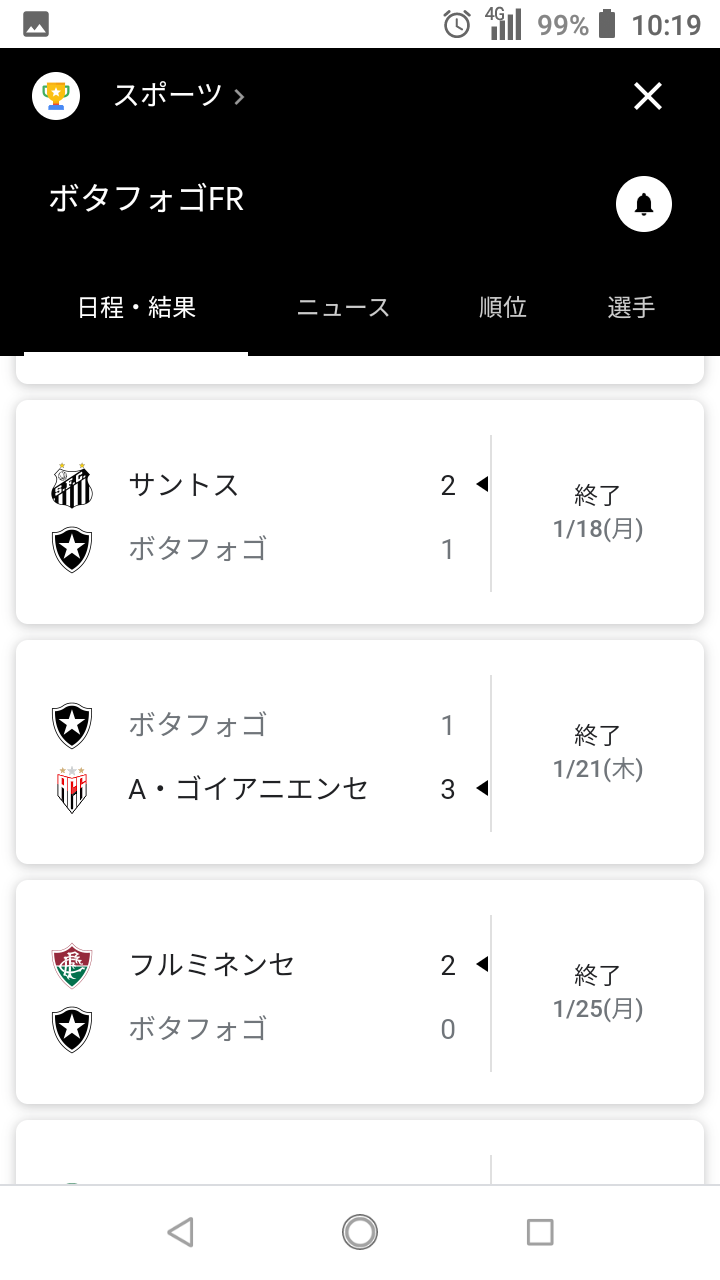Open the A・ゴイアニエンセ team link
The image size is (720, 1280).
[248, 789]
